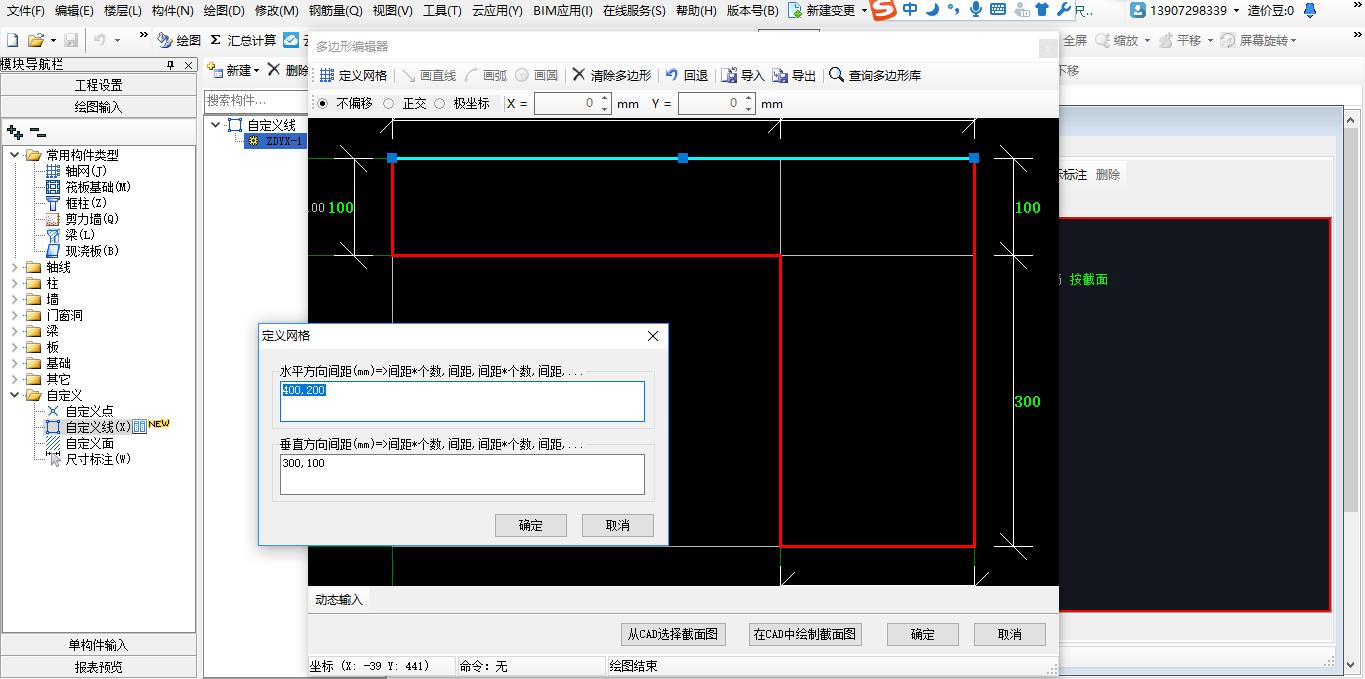Open the 在线服务(S) menu
Screen dimensions: 1365x679
(x=634, y=10)
